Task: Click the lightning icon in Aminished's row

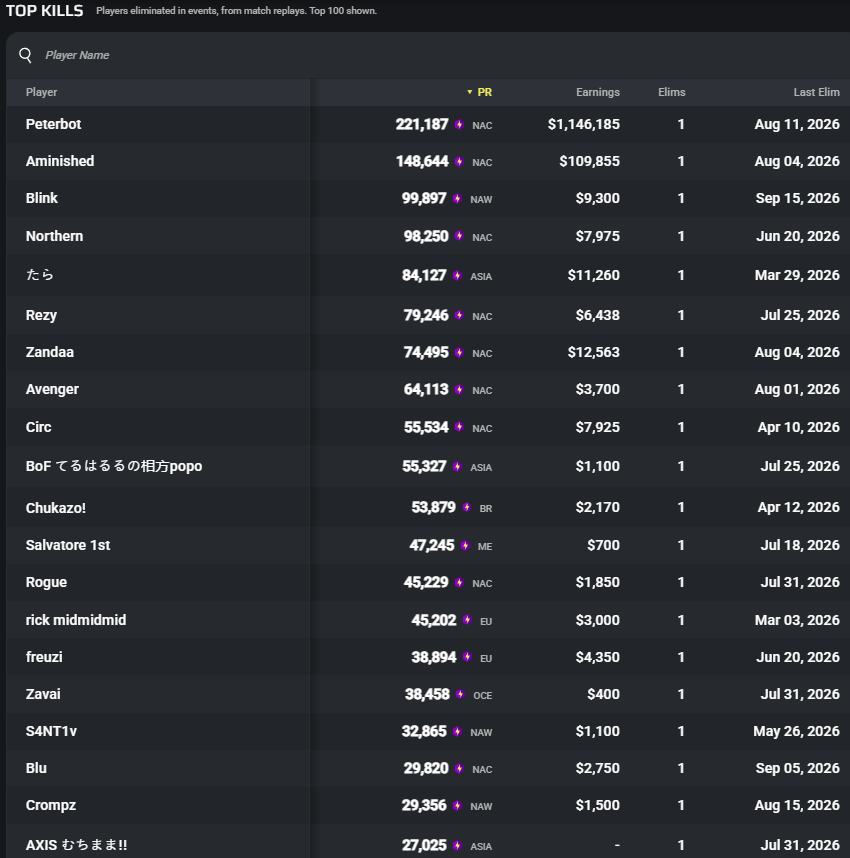Action: tap(459, 161)
